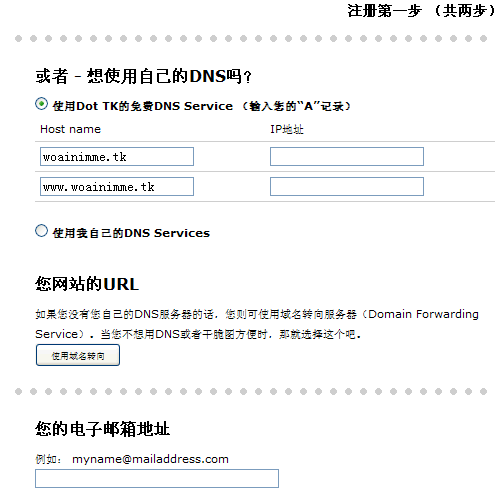495x500 pixels.
Task: Focus the IP address field for www.woainimme.tk
Action: click(x=347, y=186)
